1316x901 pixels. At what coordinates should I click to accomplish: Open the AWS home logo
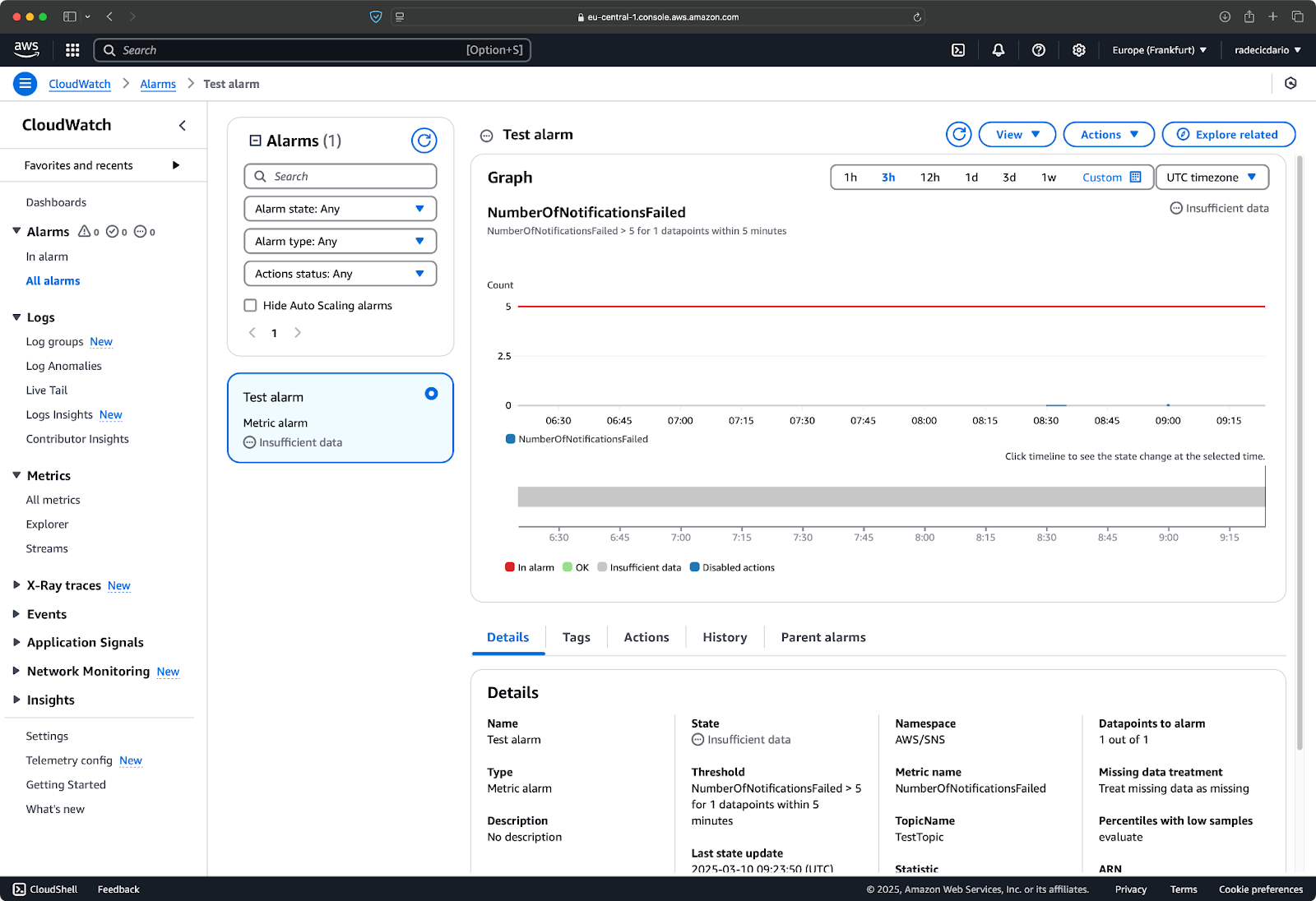pos(26,49)
